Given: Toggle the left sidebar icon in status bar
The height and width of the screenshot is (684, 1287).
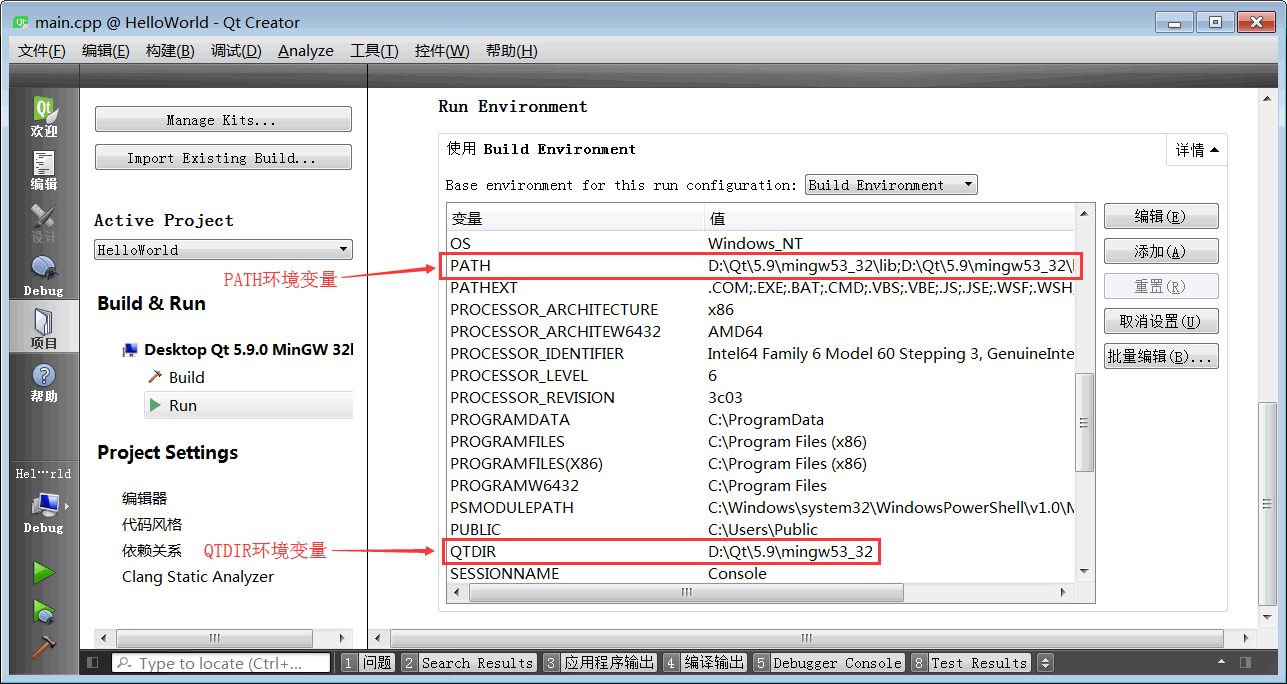Looking at the screenshot, I should [x=93, y=662].
